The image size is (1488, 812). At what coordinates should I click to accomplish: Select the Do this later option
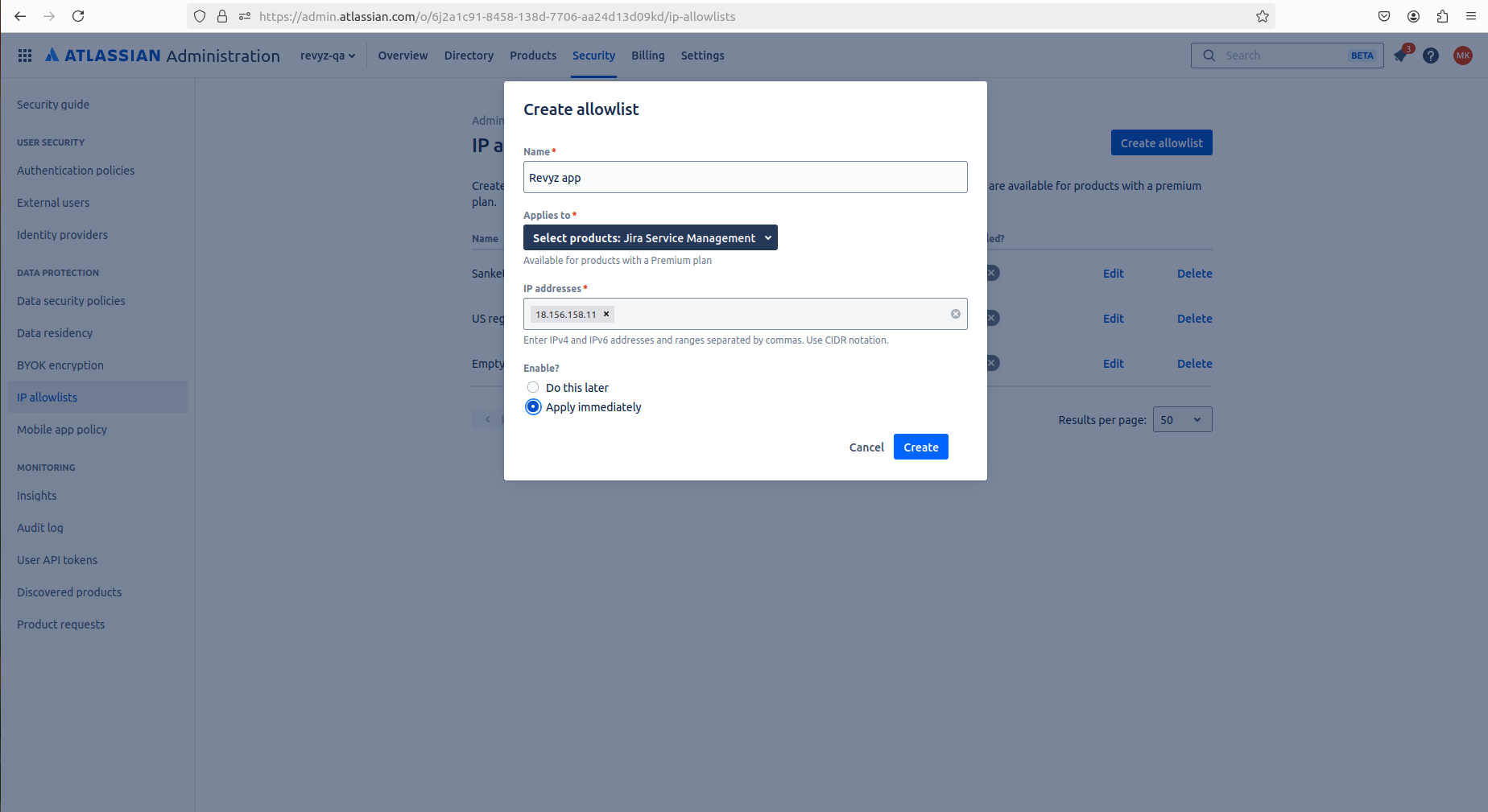pos(533,387)
